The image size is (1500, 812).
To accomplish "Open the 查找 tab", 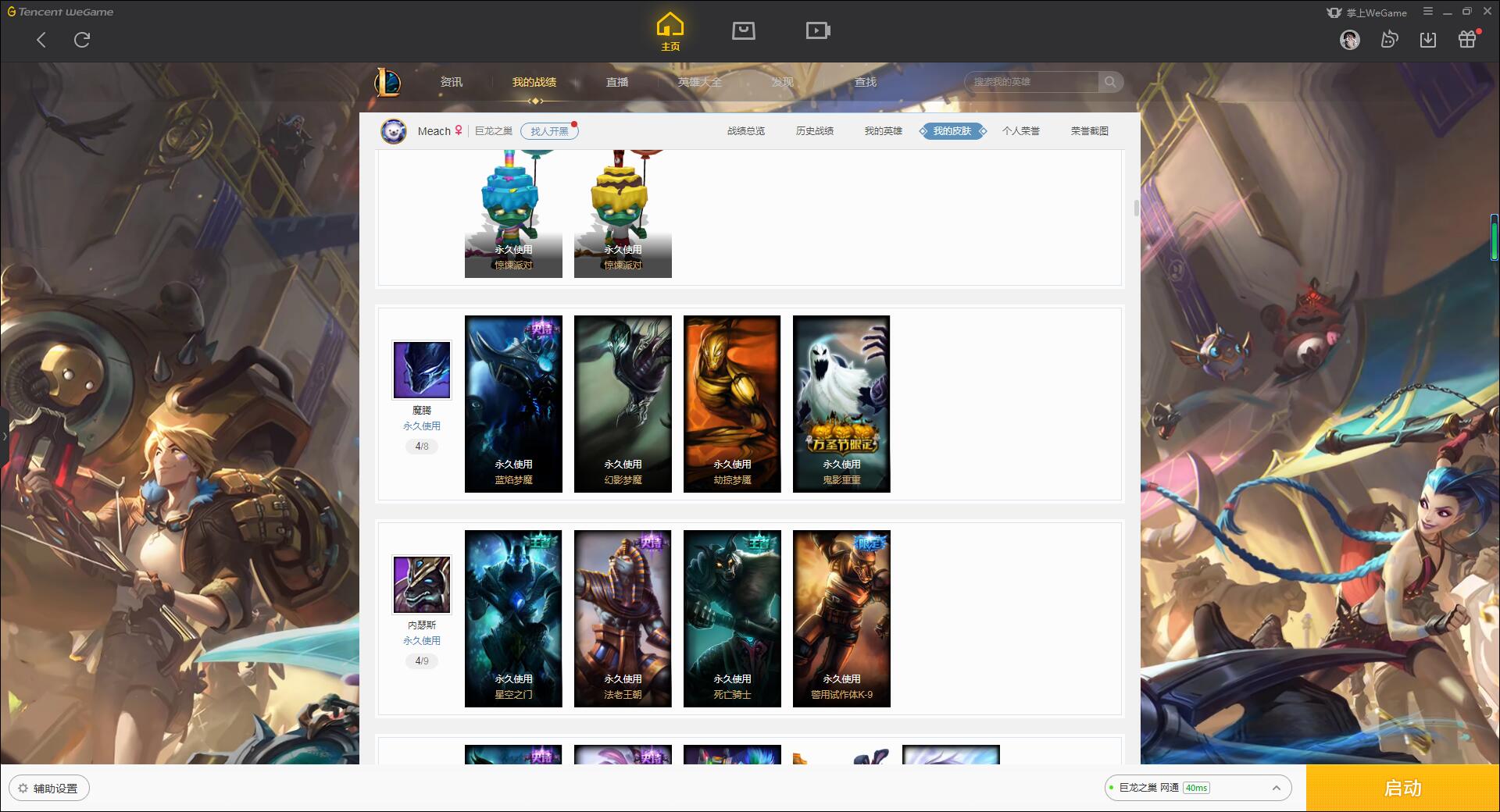I will [866, 82].
